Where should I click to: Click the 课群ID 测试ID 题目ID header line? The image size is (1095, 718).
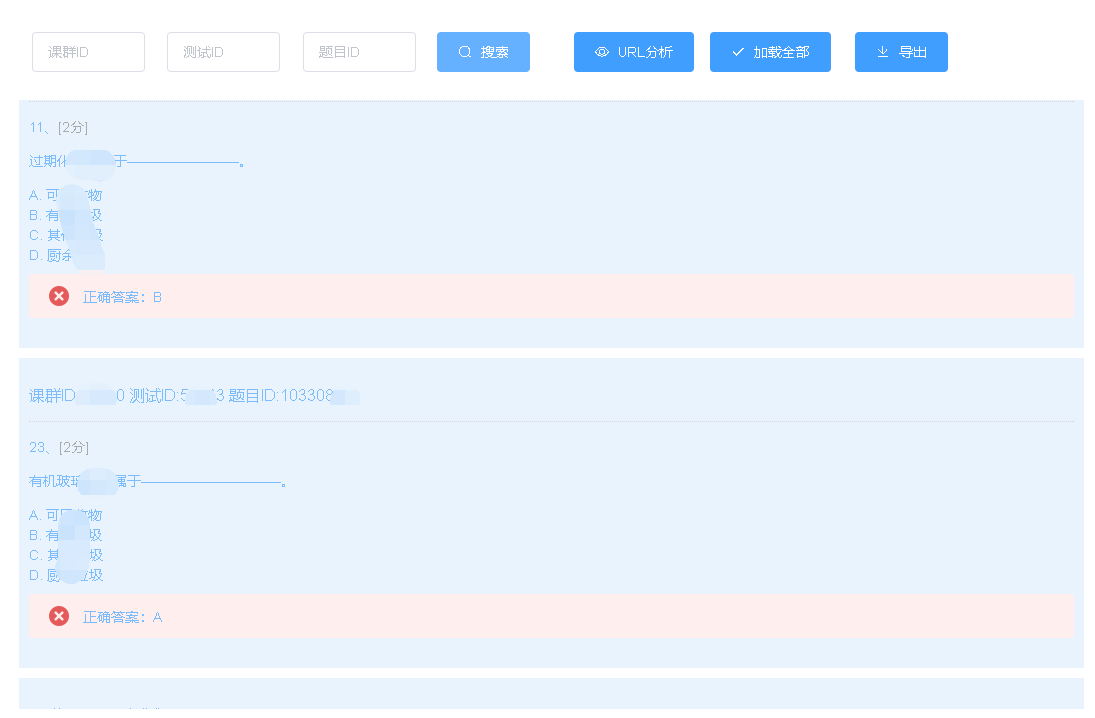point(194,396)
